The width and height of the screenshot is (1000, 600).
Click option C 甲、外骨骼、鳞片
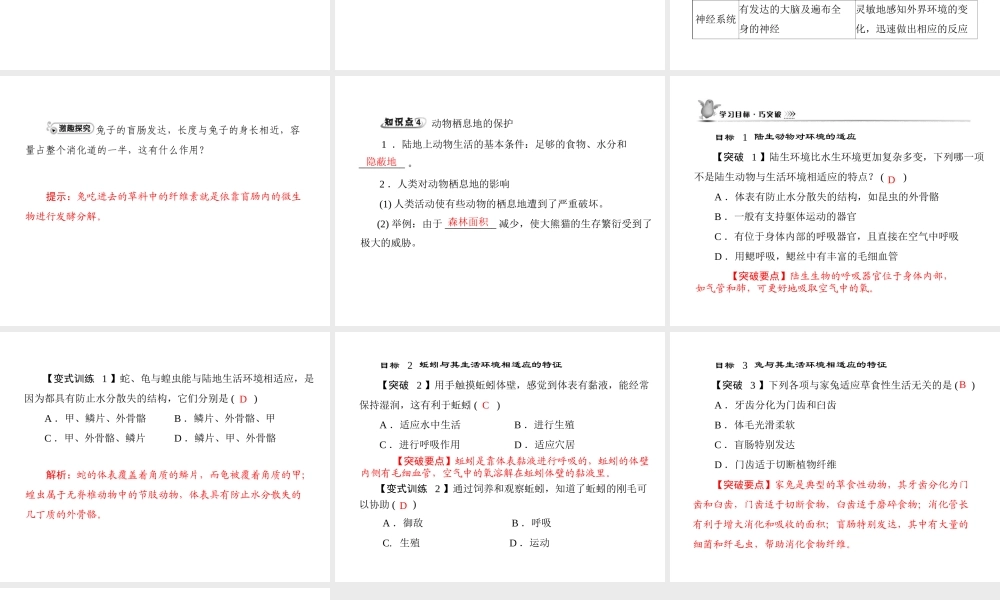pyautogui.click(x=96, y=438)
